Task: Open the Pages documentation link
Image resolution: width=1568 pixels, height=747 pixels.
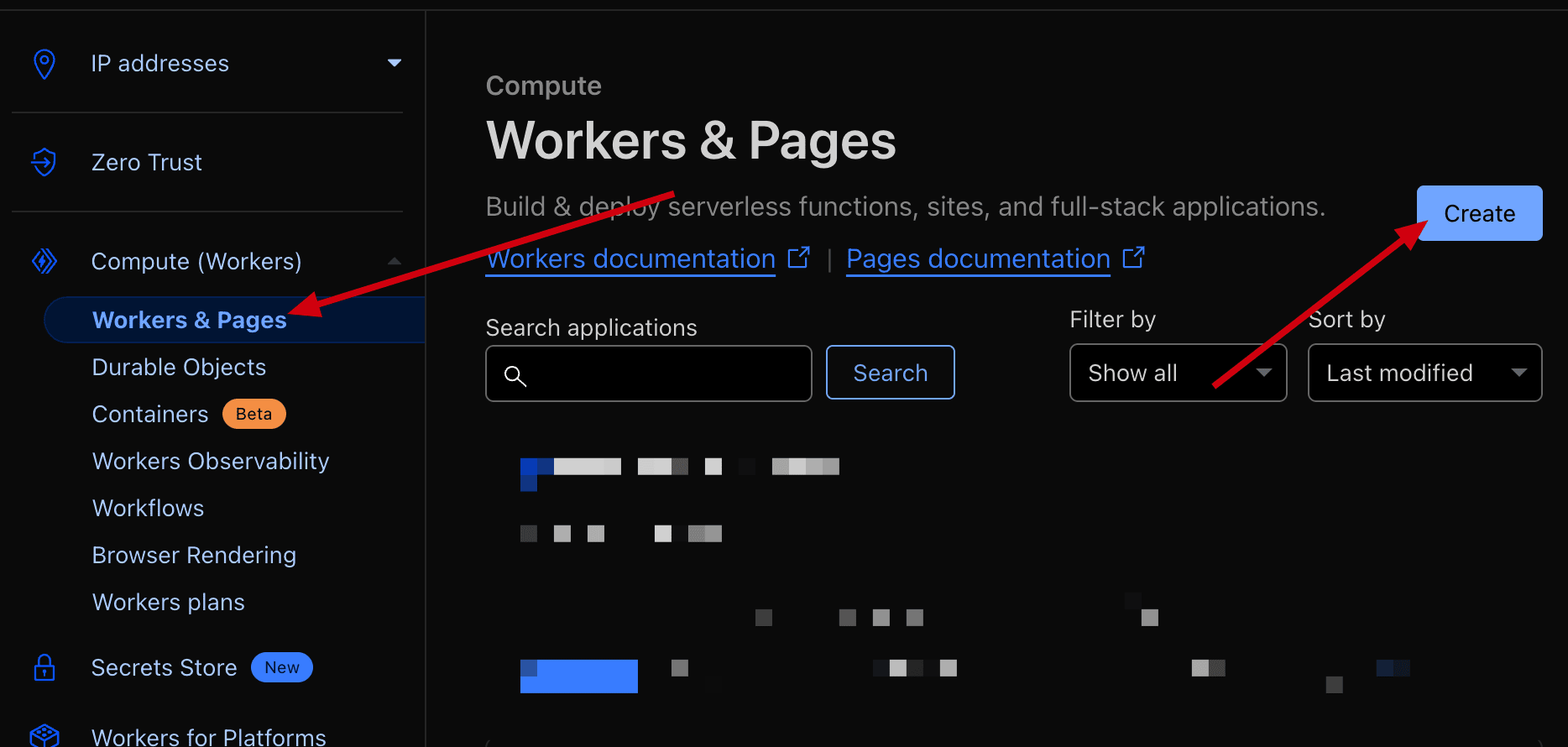Action: click(979, 259)
